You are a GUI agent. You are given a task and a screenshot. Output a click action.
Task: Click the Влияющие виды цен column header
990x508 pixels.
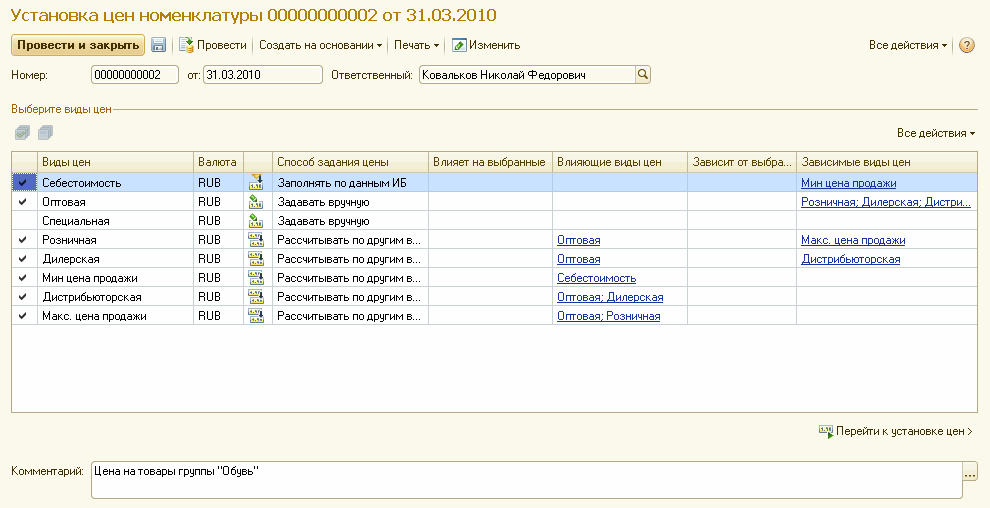[619, 162]
